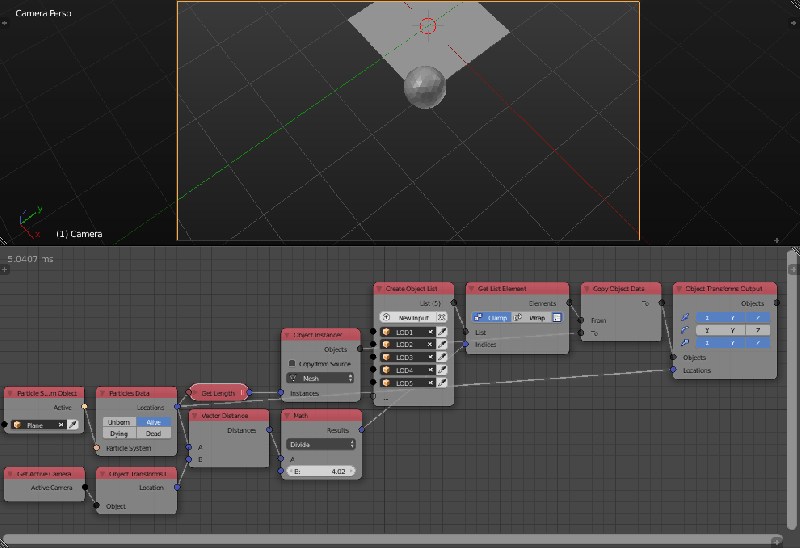Click the 3D cursor in the viewport
Image resolution: width=800 pixels, height=548 pixels.
[428, 26]
